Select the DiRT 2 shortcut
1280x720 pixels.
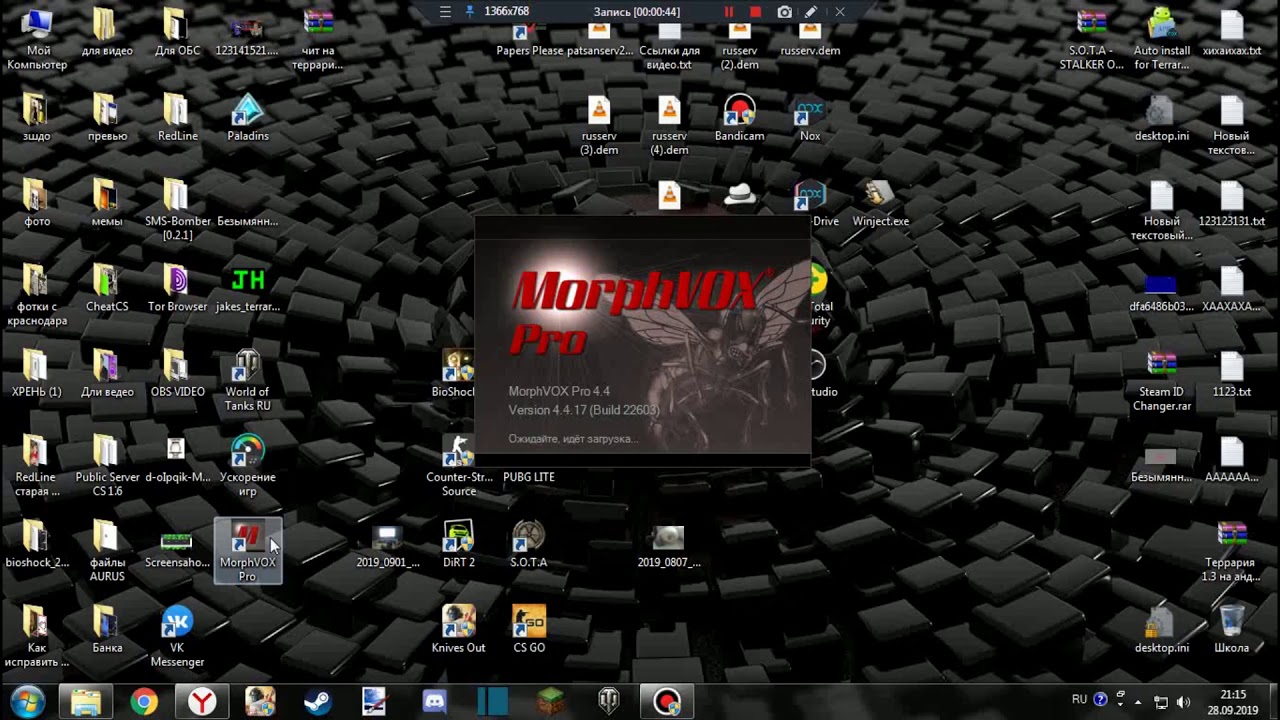coord(459,545)
